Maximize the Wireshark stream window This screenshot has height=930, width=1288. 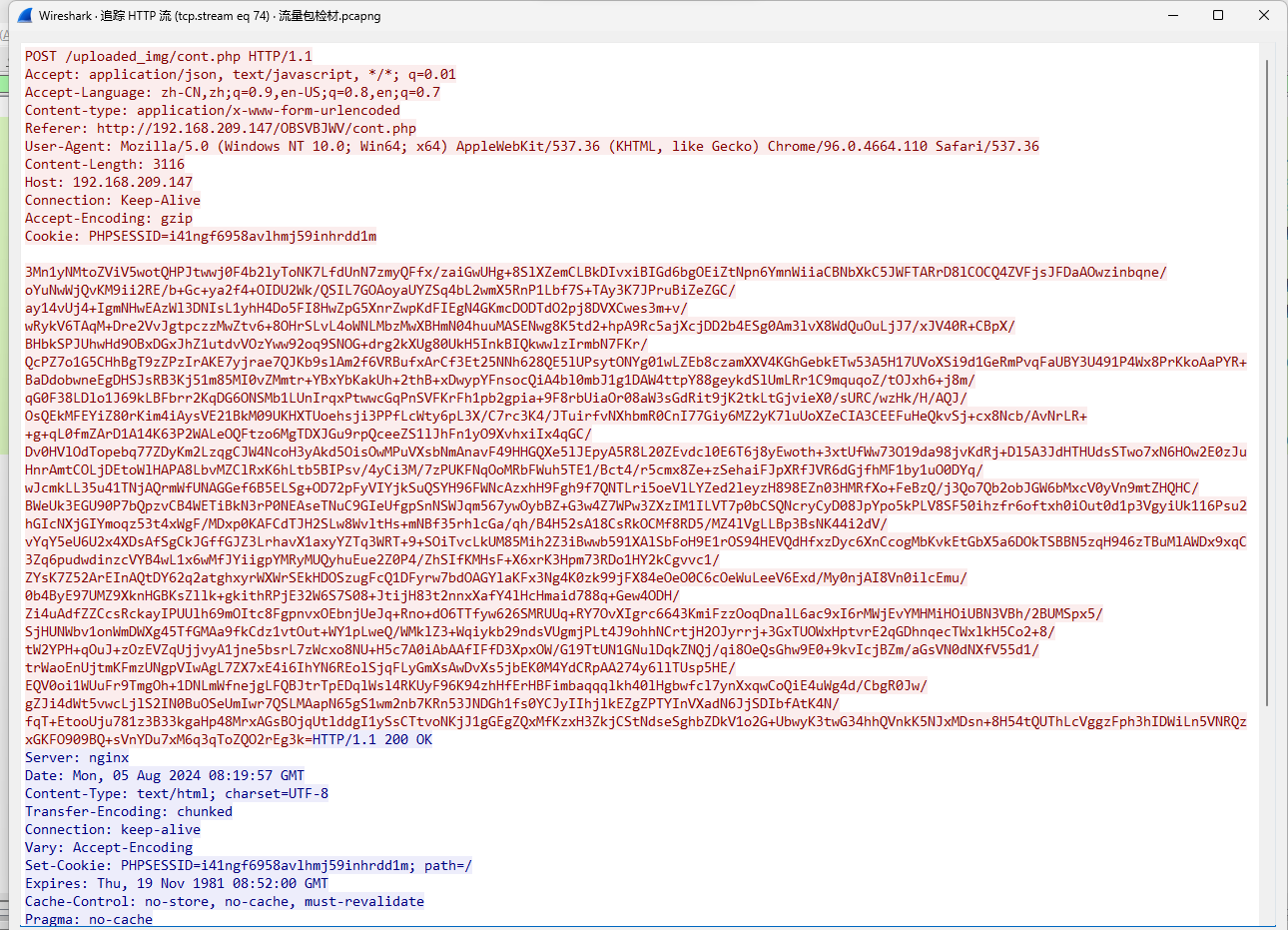click(x=1218, y=15)
